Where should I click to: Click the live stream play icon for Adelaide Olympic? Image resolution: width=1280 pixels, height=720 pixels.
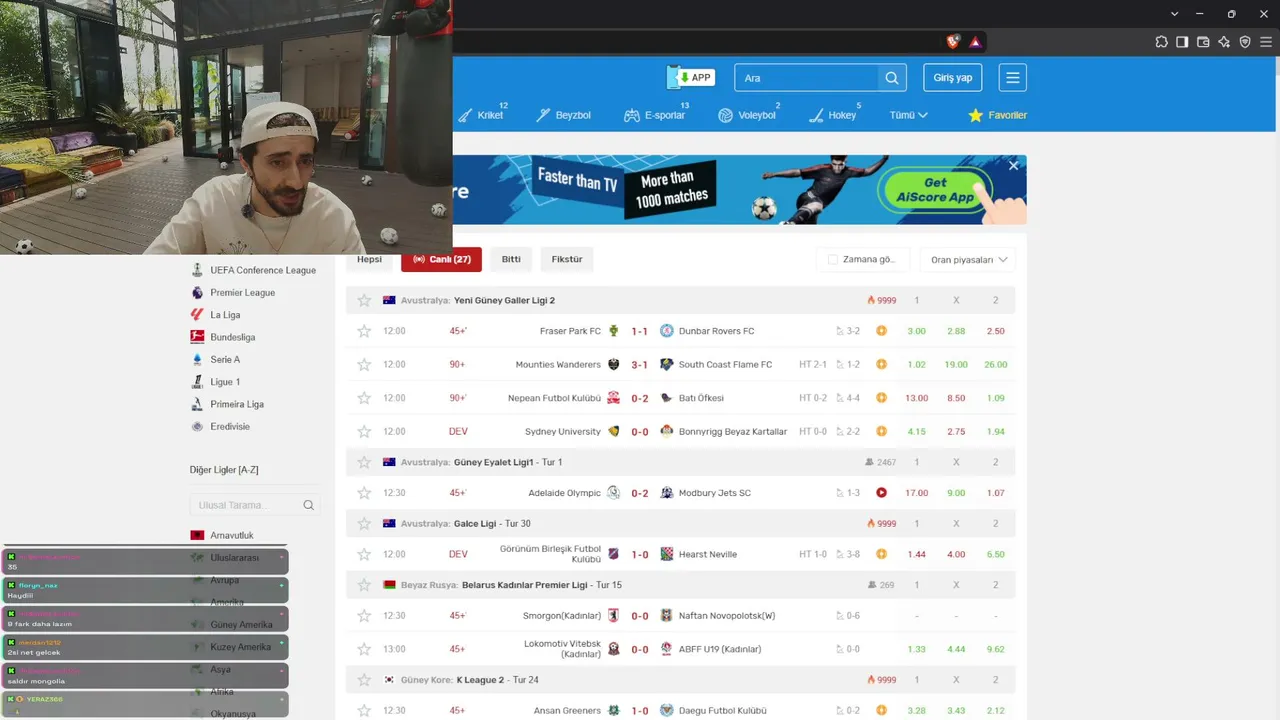click(x=881, y=493)
